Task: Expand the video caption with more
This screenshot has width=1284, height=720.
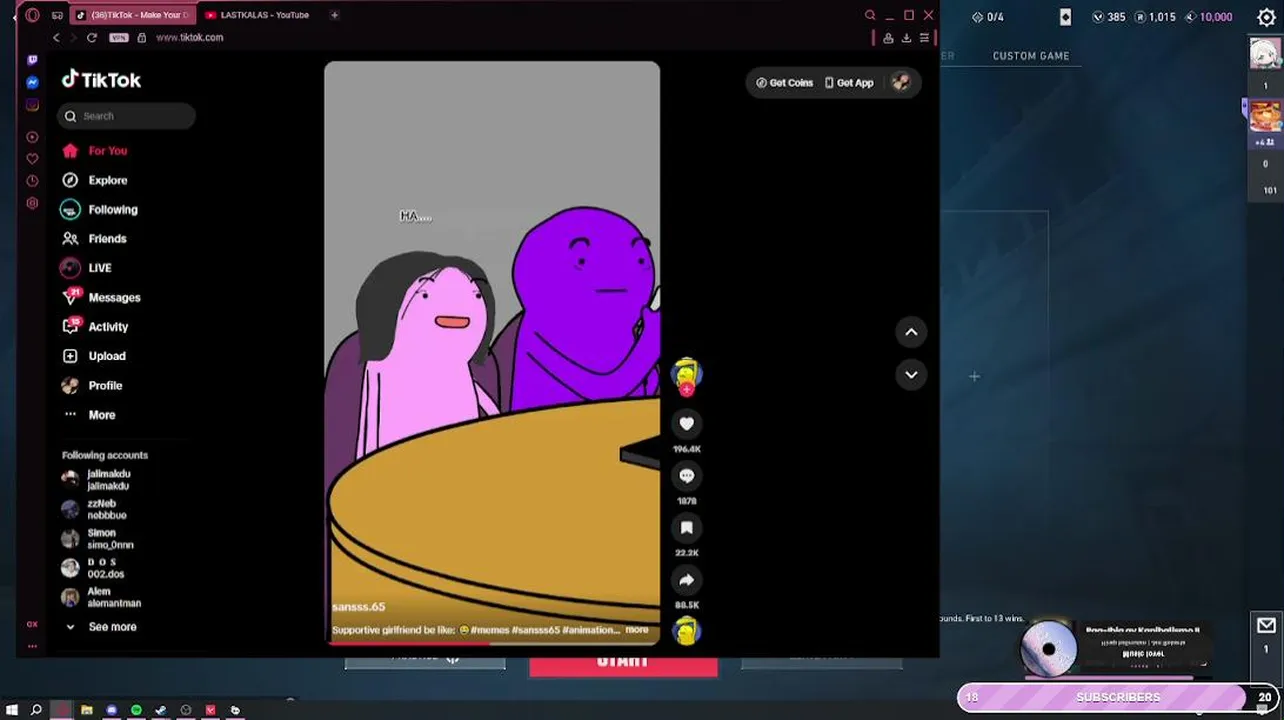Action: (x=636, y=630)
